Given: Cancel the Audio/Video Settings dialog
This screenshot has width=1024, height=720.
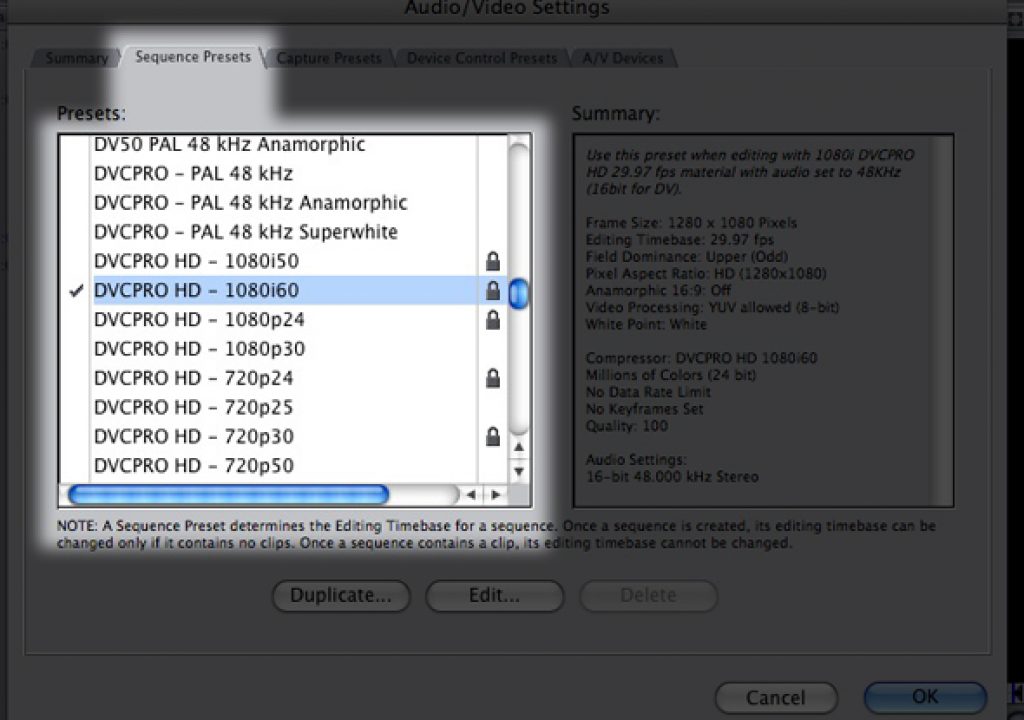Looking at the screenshot, I should click(x=776, y=698).
